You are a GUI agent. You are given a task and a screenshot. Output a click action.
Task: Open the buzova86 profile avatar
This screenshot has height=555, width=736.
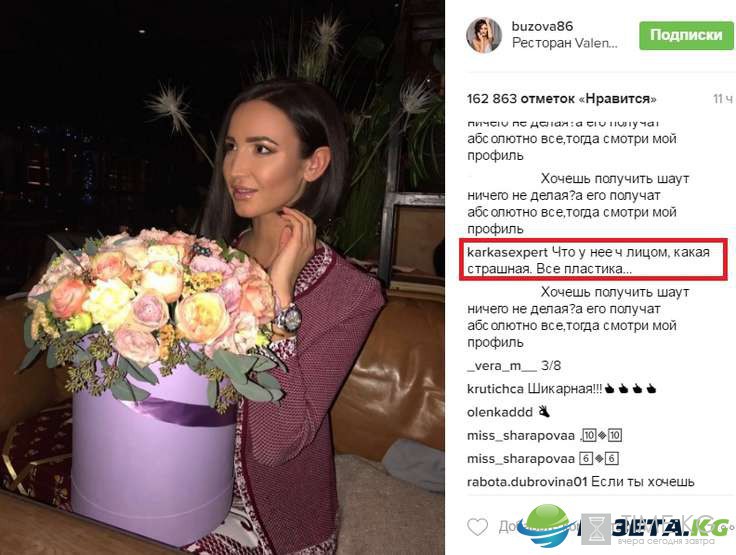(483, 35)
